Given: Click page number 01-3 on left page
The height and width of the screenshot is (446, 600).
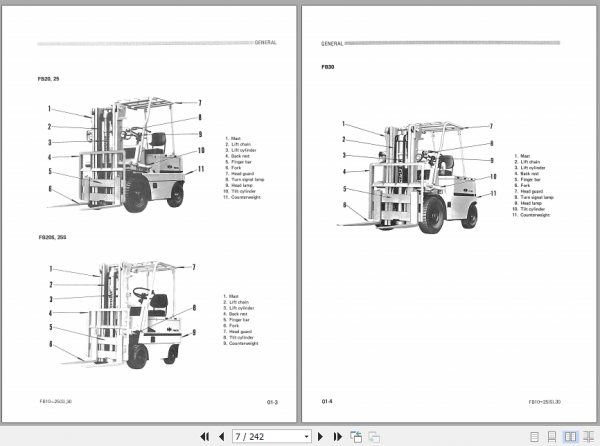Looking at the screenshot, I should tap(272, 402).
